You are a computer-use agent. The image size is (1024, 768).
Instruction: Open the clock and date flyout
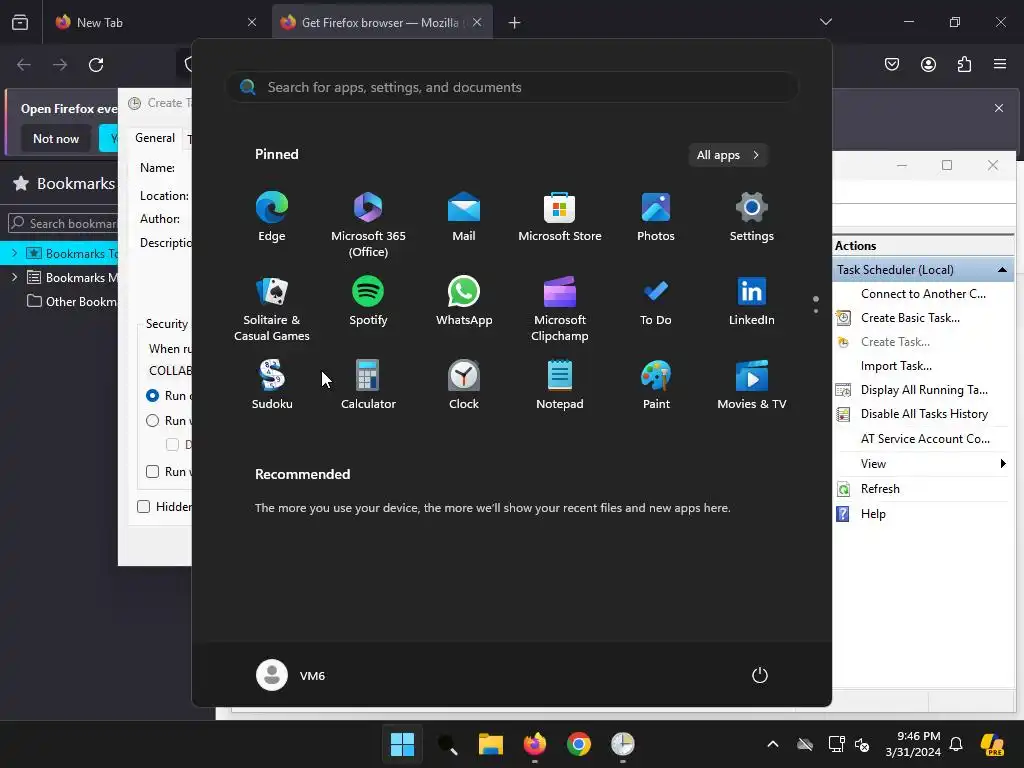913,744
